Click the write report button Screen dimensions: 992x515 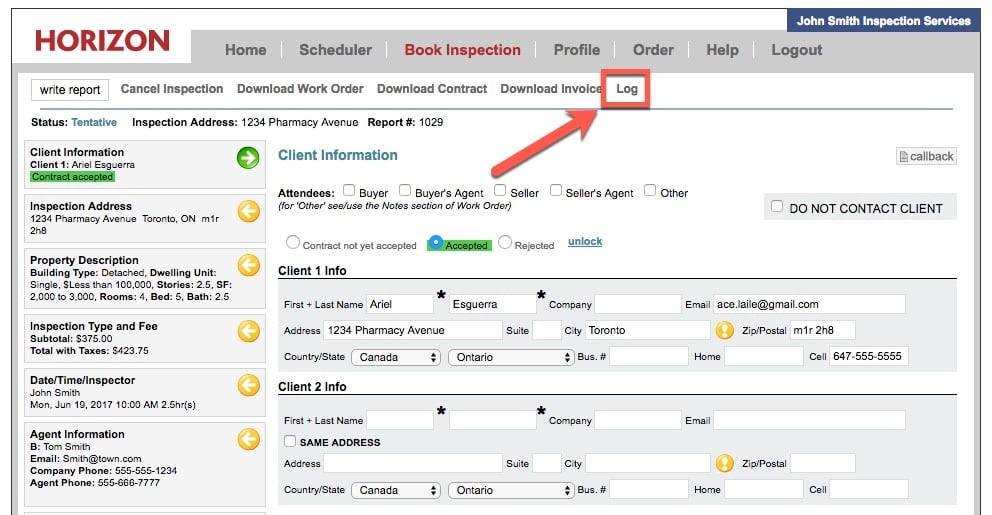tap(70, 90)
